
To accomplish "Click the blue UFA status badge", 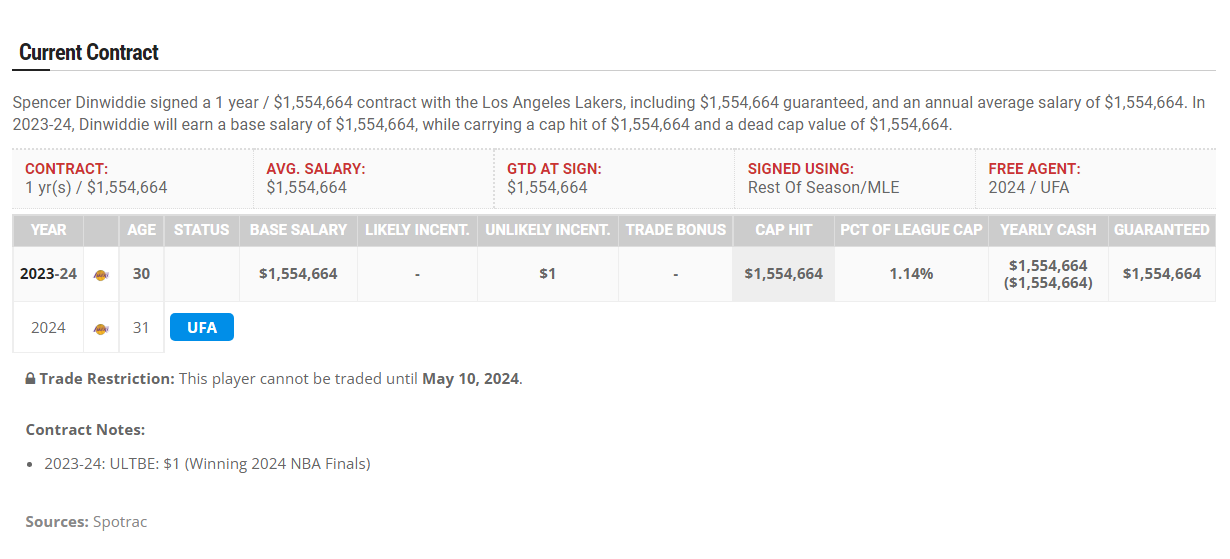I will tap(202, 327).
